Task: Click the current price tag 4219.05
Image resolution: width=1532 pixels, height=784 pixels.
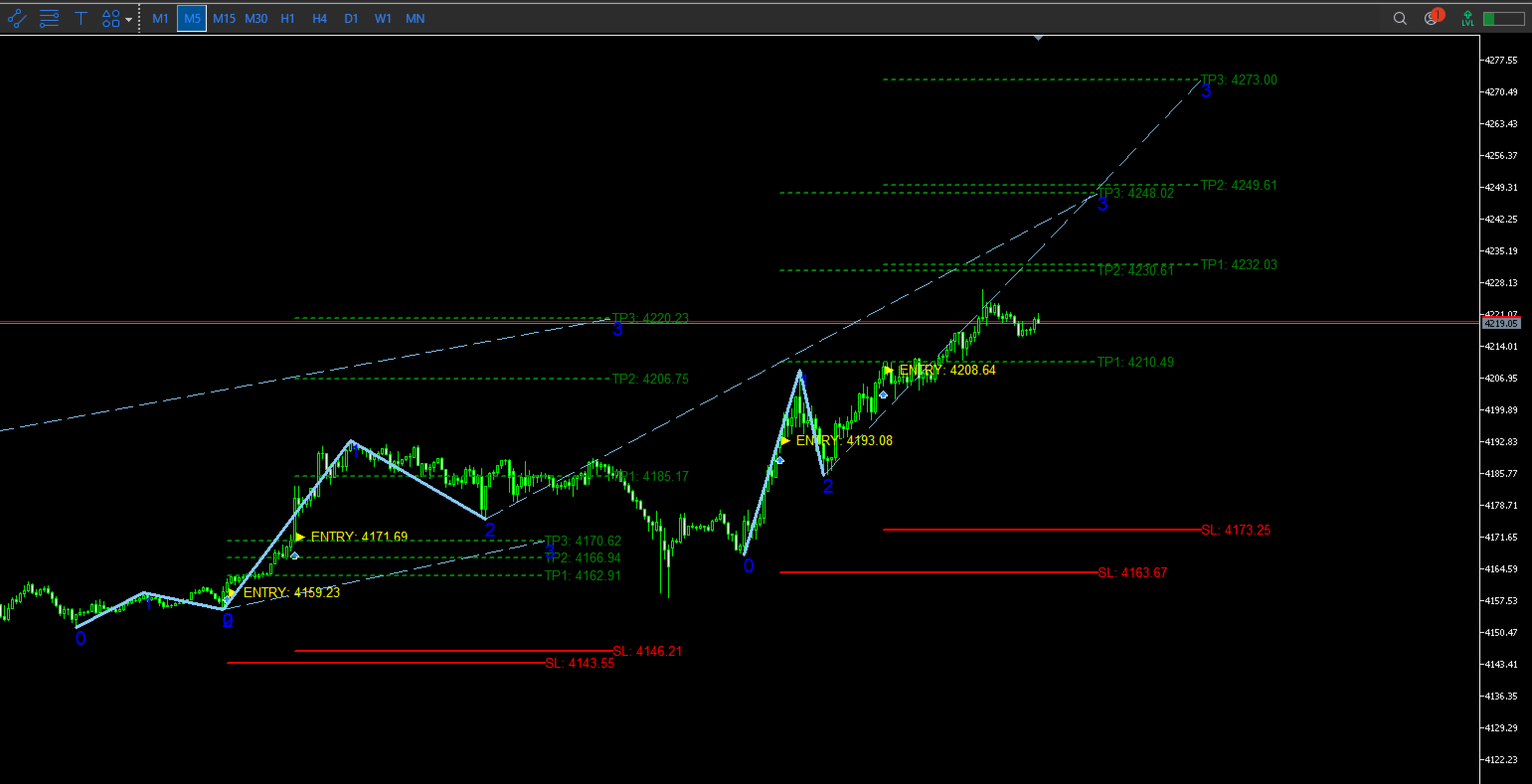Action: click(x=1500, y=323)
